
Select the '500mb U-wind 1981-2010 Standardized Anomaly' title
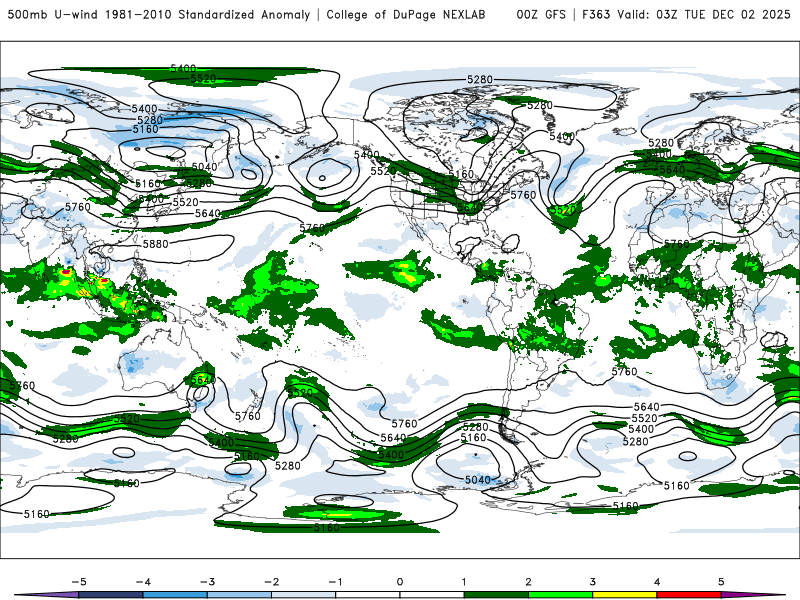(159, 15)
